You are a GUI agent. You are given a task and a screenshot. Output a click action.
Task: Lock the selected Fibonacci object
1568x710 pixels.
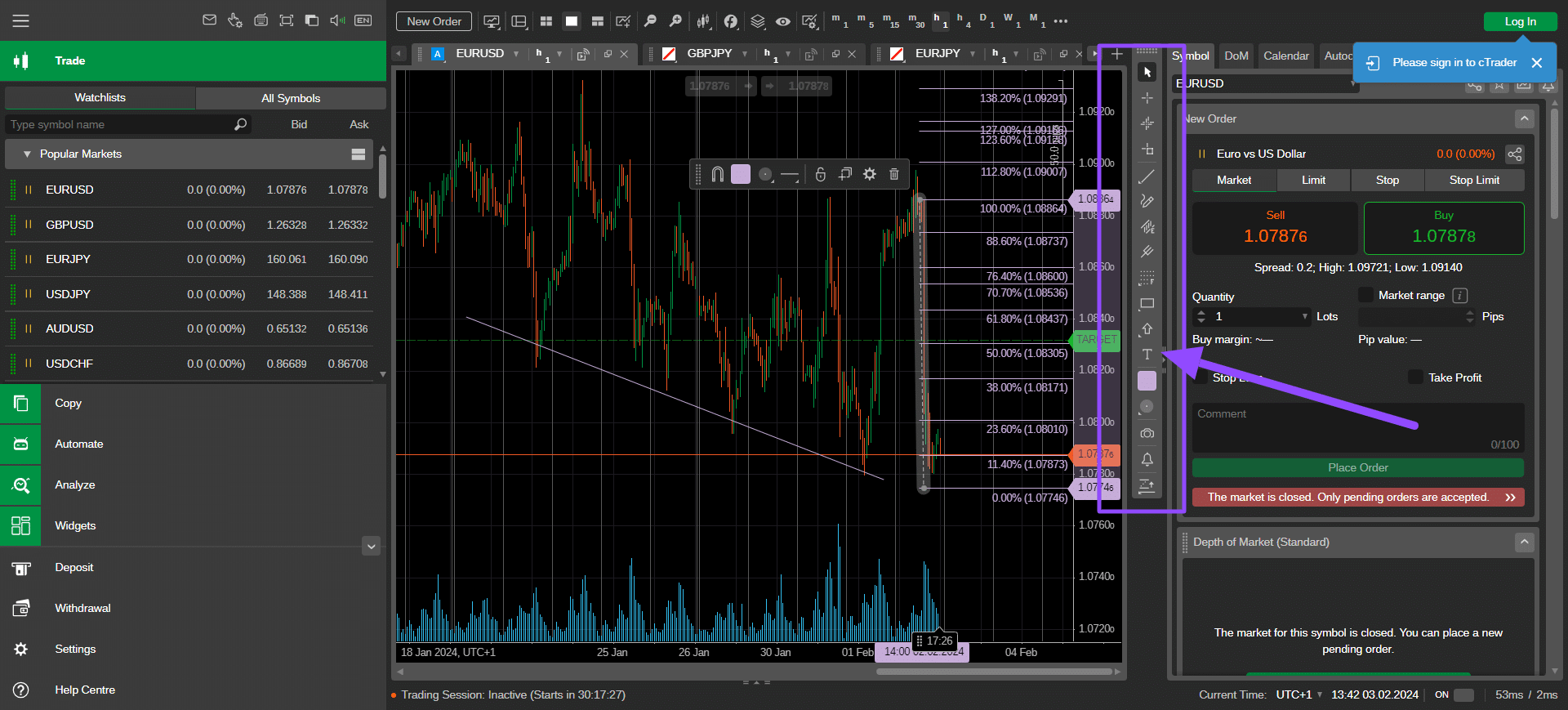point(821,174)
